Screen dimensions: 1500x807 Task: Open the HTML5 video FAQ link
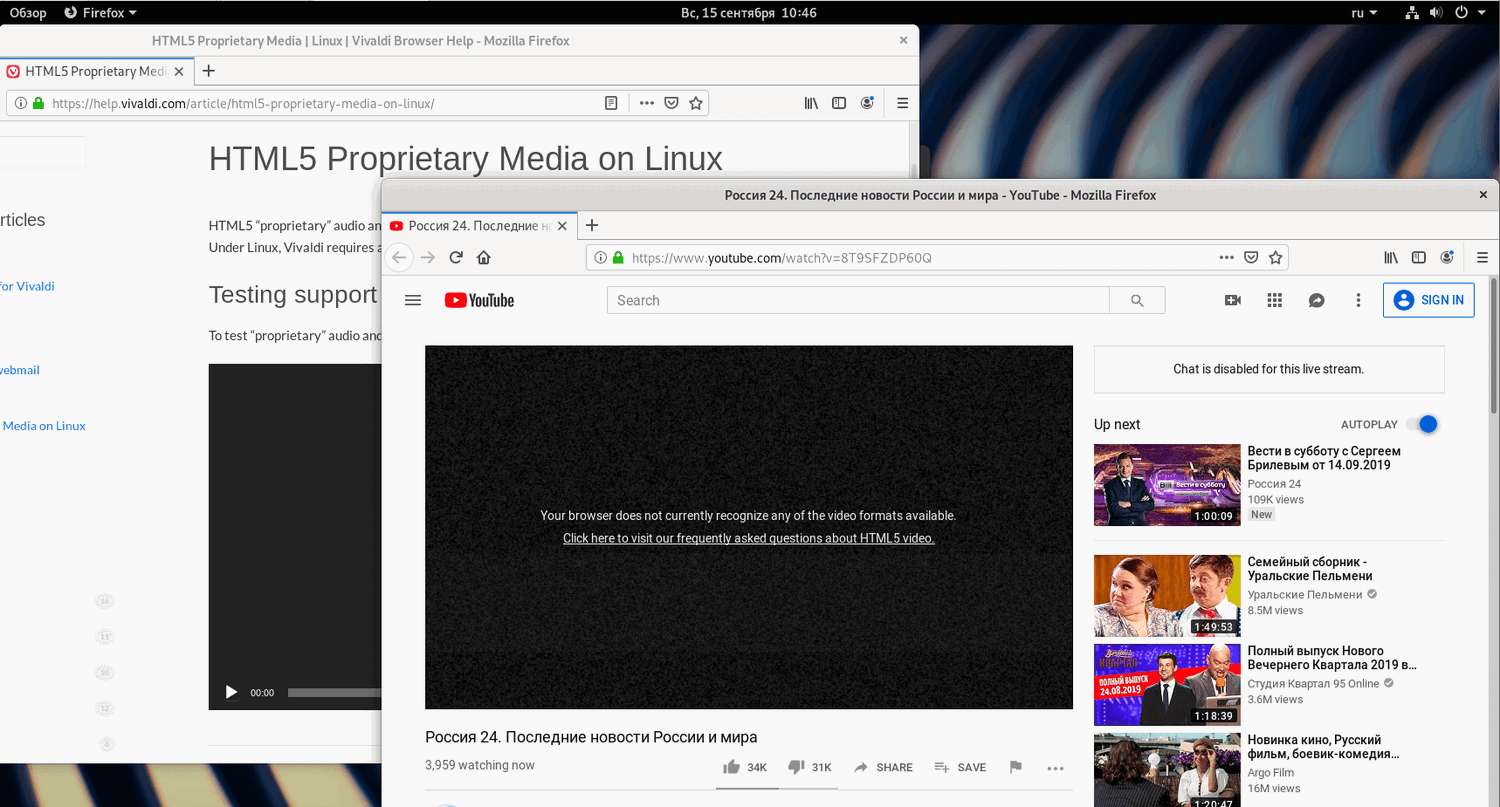tap(749, 538)
